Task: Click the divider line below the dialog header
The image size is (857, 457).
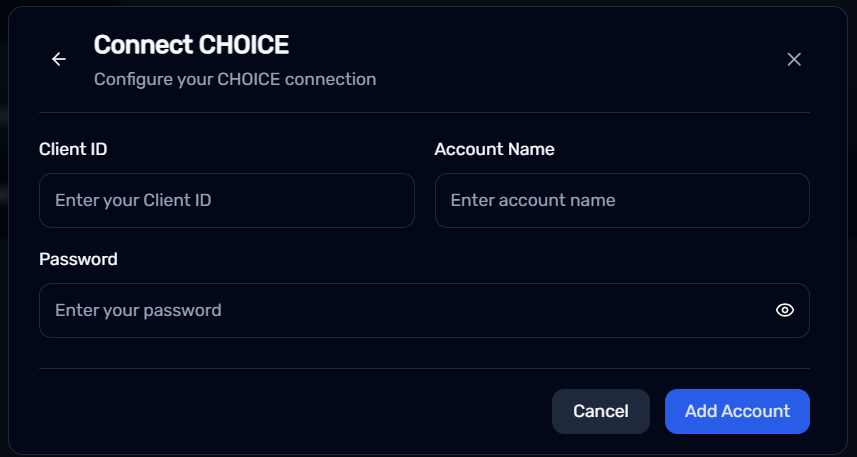Action: [424, 113]
